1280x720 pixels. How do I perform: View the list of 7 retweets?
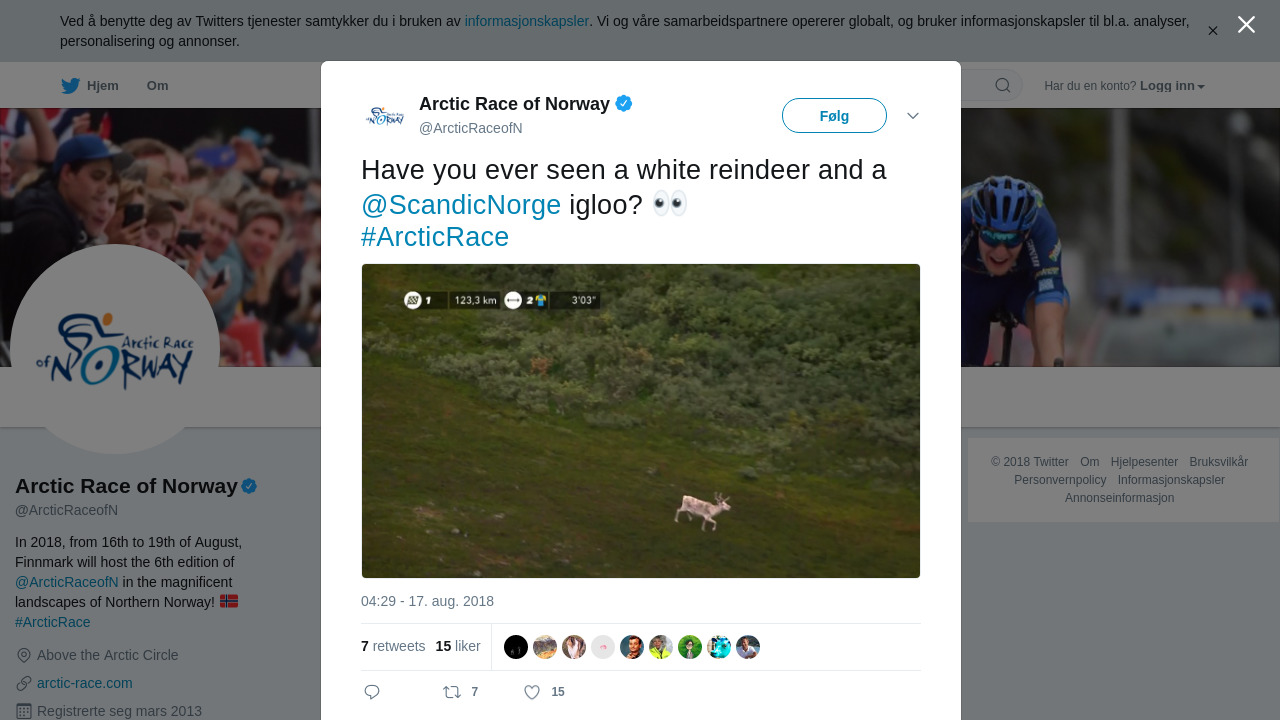pyautogui.click(x=393, y=646)
